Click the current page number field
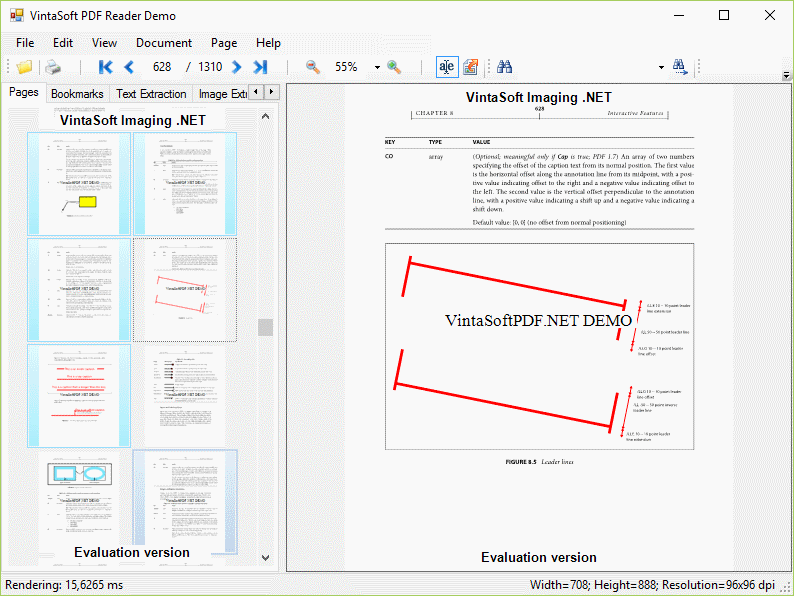Viewport: 794px width, 596px height. [x=162, y=67]
